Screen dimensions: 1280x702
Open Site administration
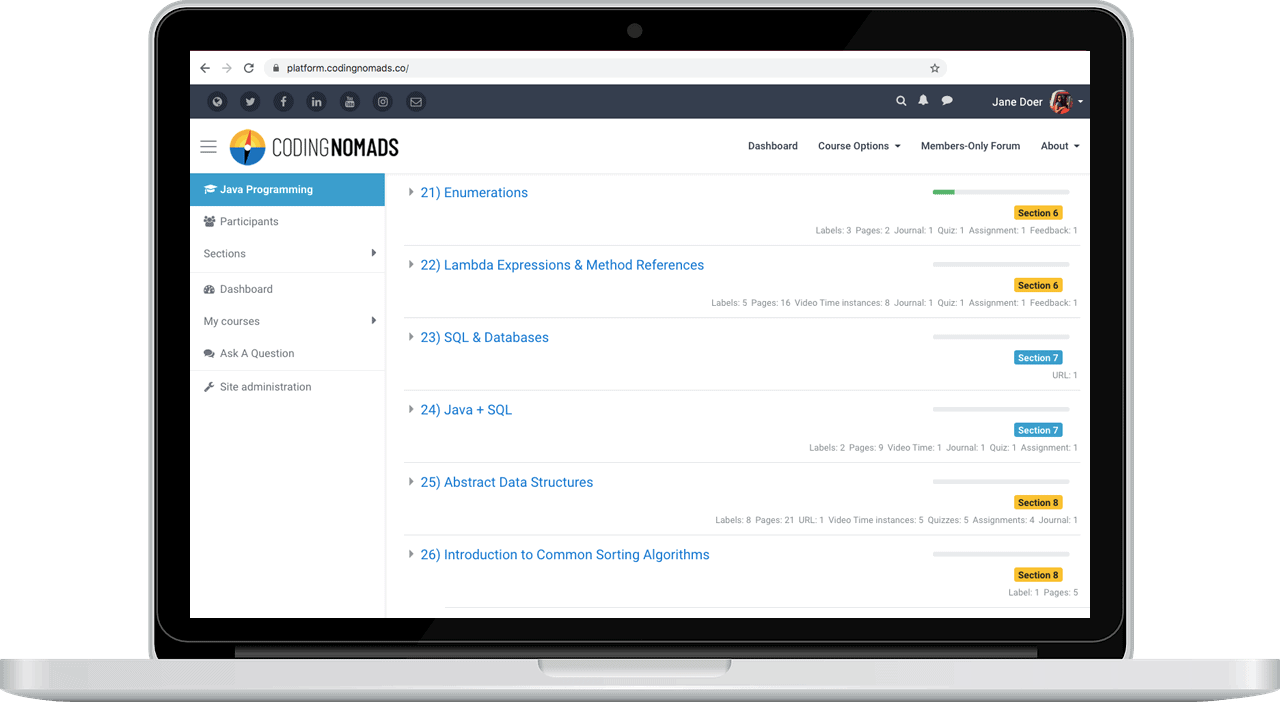(287, 387)
